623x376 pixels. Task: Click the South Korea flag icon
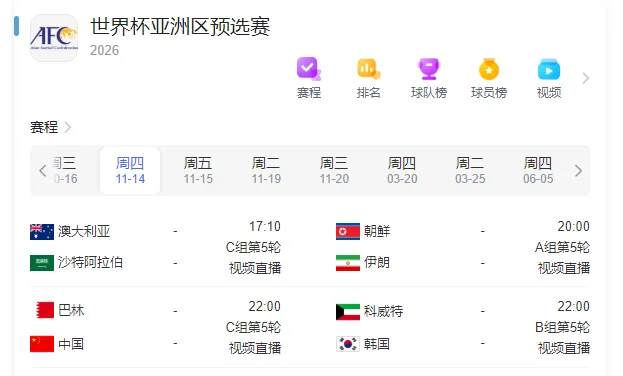point(348,344)
